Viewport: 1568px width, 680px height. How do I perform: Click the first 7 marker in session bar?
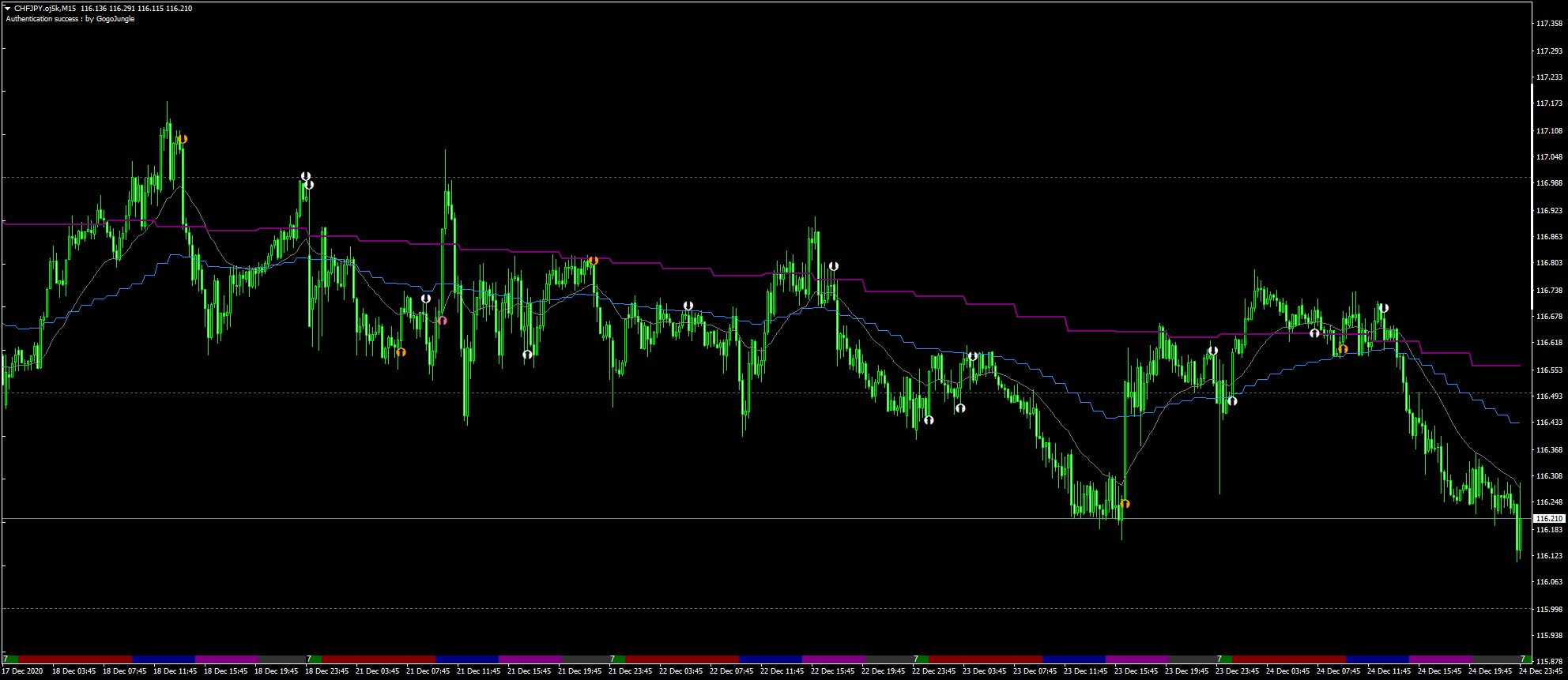click(6, 659)
